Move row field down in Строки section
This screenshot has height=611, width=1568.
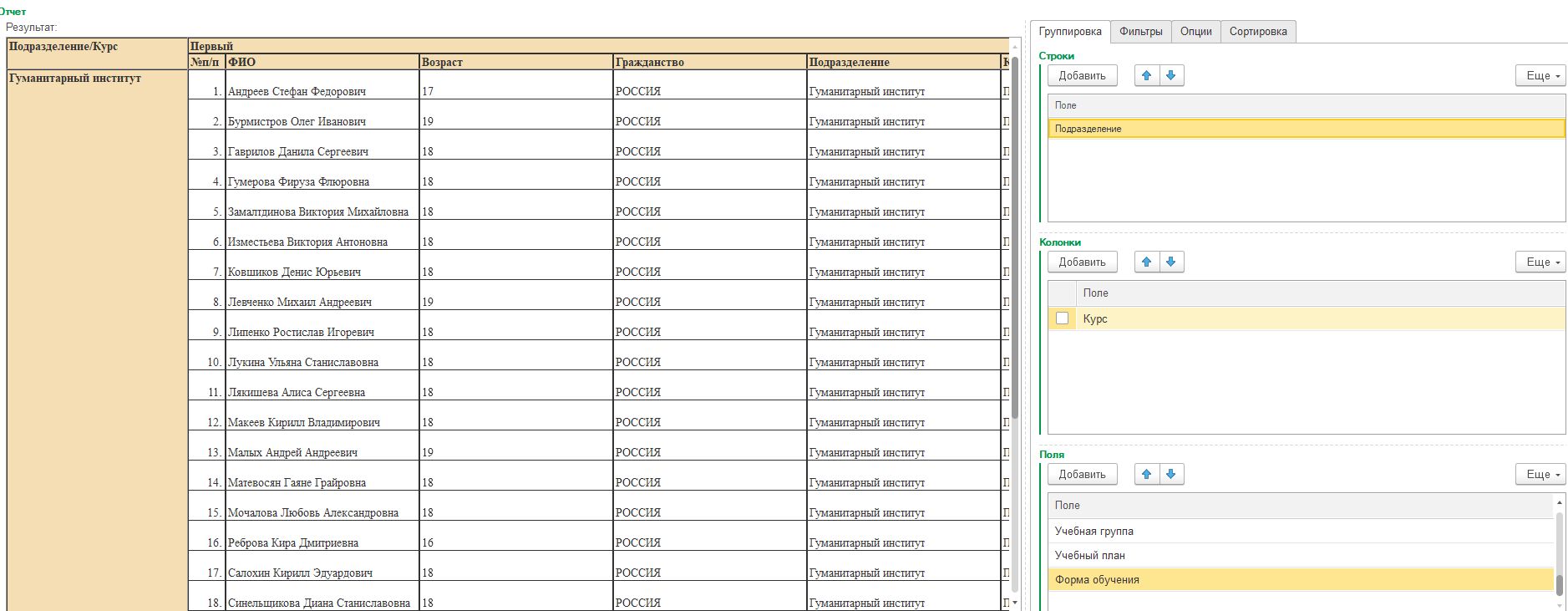coord(1171,76)
